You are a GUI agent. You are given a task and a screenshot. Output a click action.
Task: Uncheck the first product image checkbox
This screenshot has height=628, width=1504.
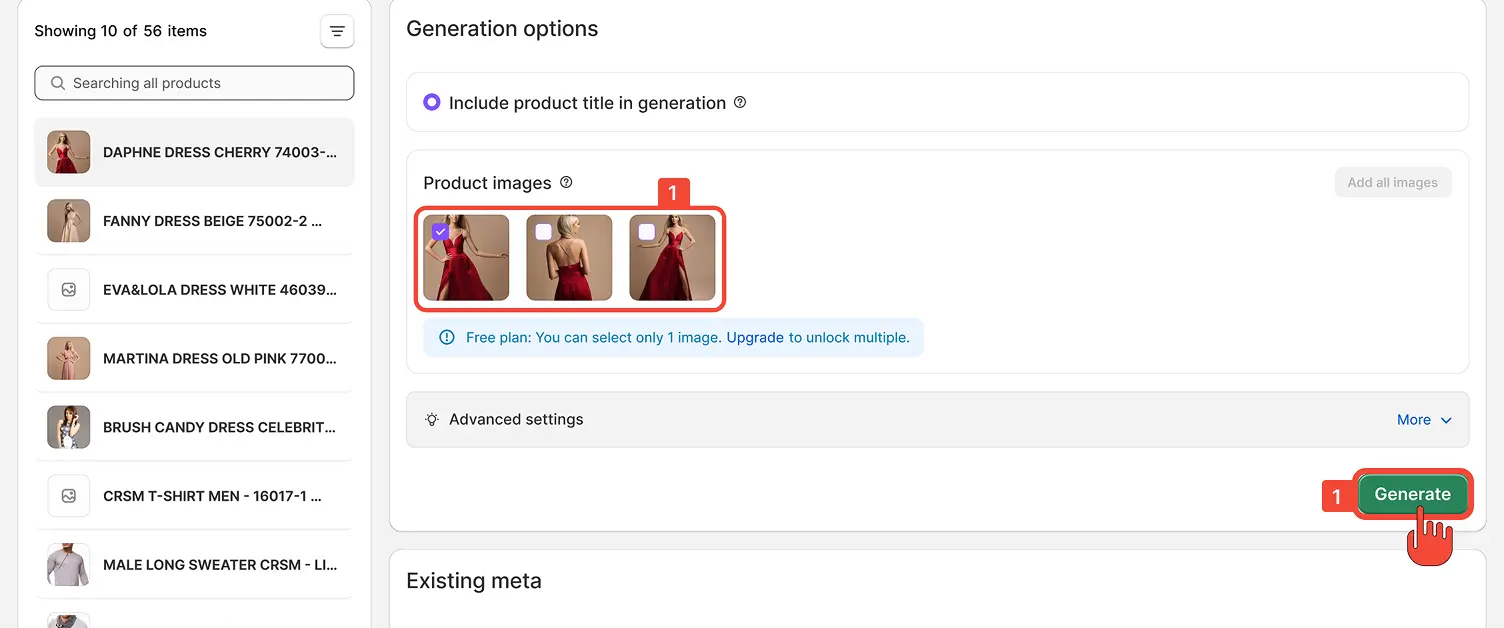[x=440, y=231]
